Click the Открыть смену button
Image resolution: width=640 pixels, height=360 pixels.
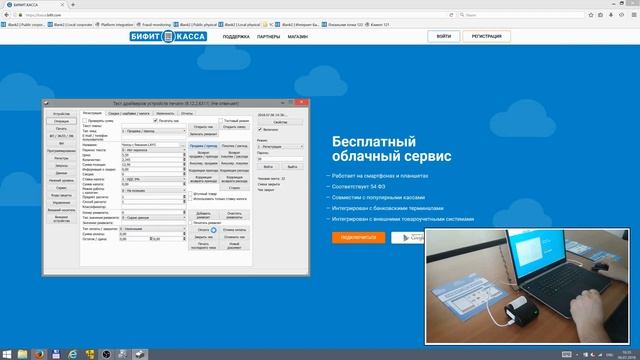(235, 127)
